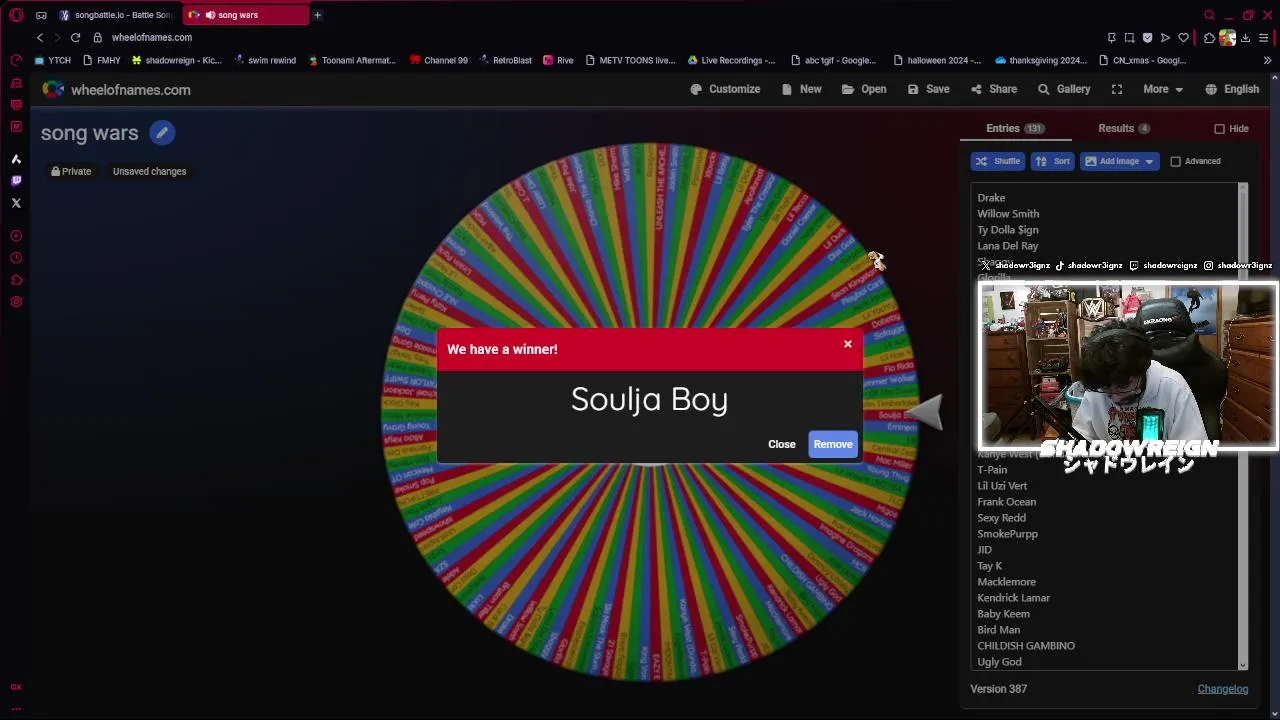Remove Soulja Boy from the wheel
The image size is (1280, 720).
[833, 444]
